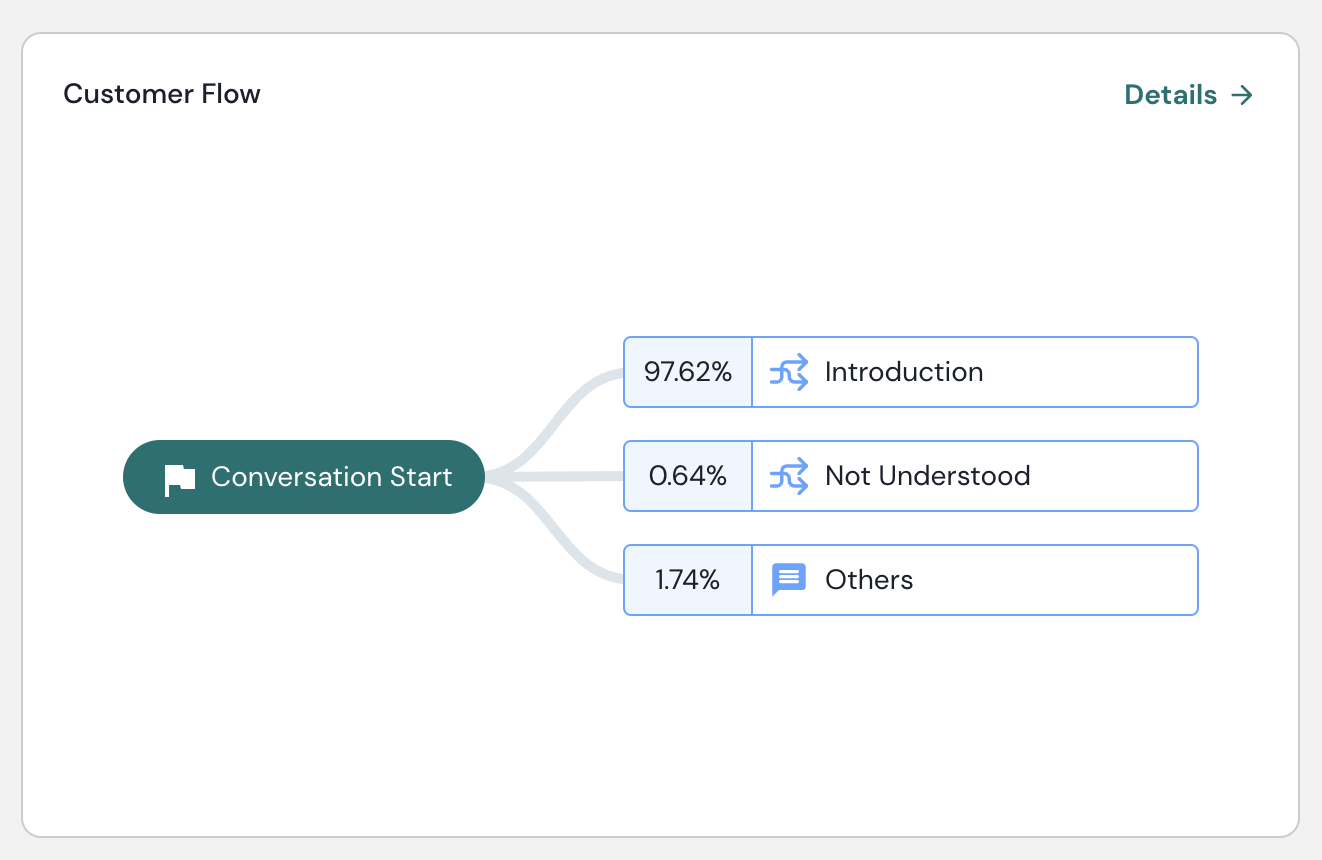Click empty space at right of Not Understood row

pyautogui.click(x=1120, y=476)
